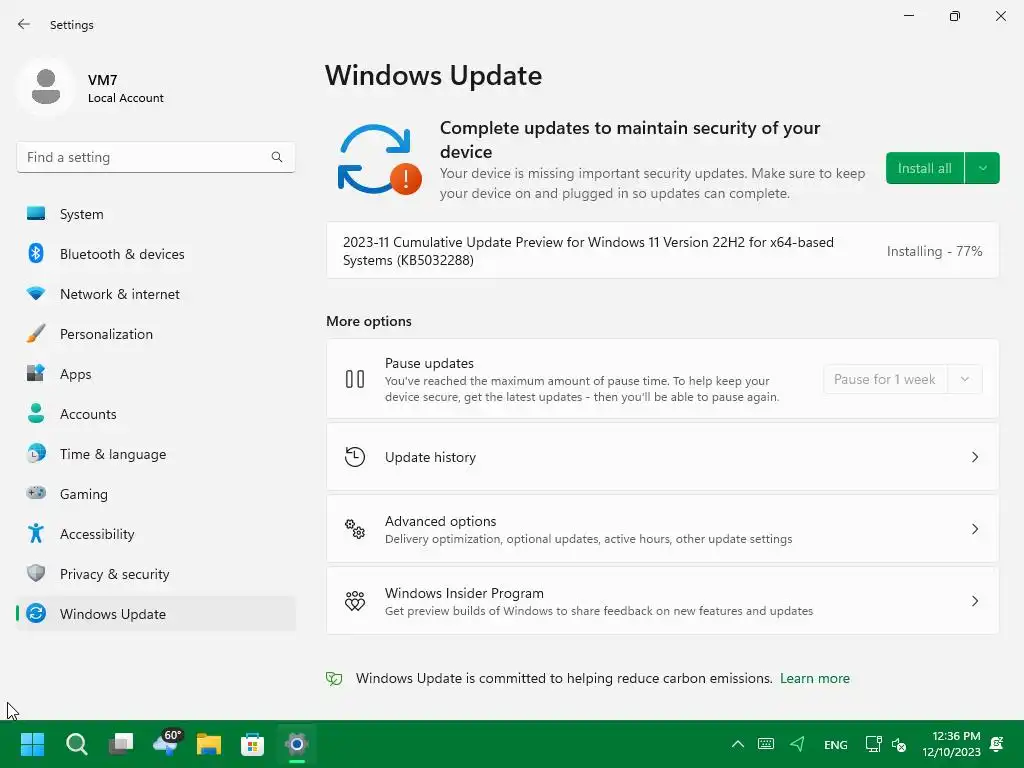Launch Microsoft Store from the taskbar
The height and width of the screenshot is (768, 1024).
pyautogui.click(x=253, y=744)
